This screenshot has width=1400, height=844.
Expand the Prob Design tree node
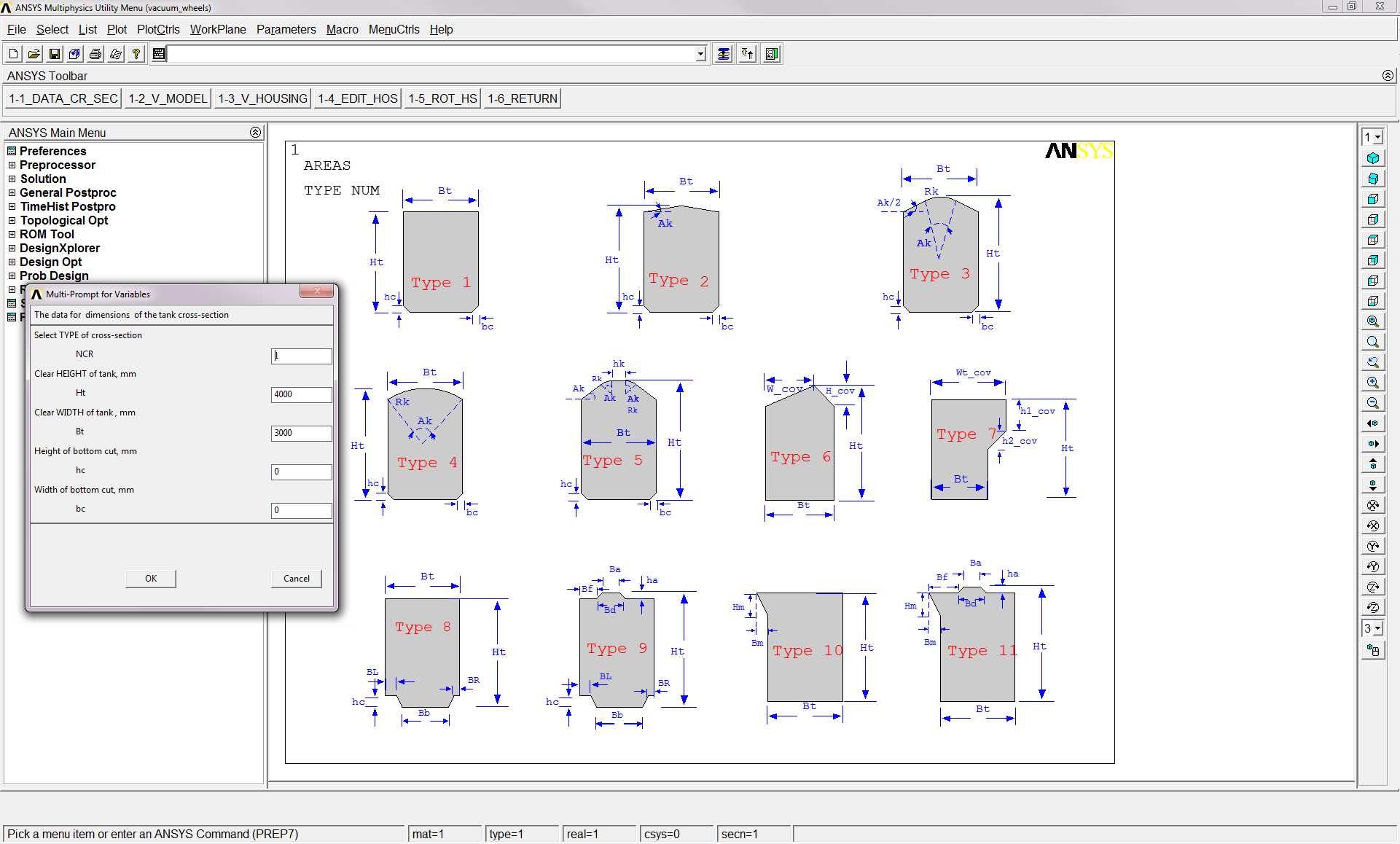click(12, 276)
